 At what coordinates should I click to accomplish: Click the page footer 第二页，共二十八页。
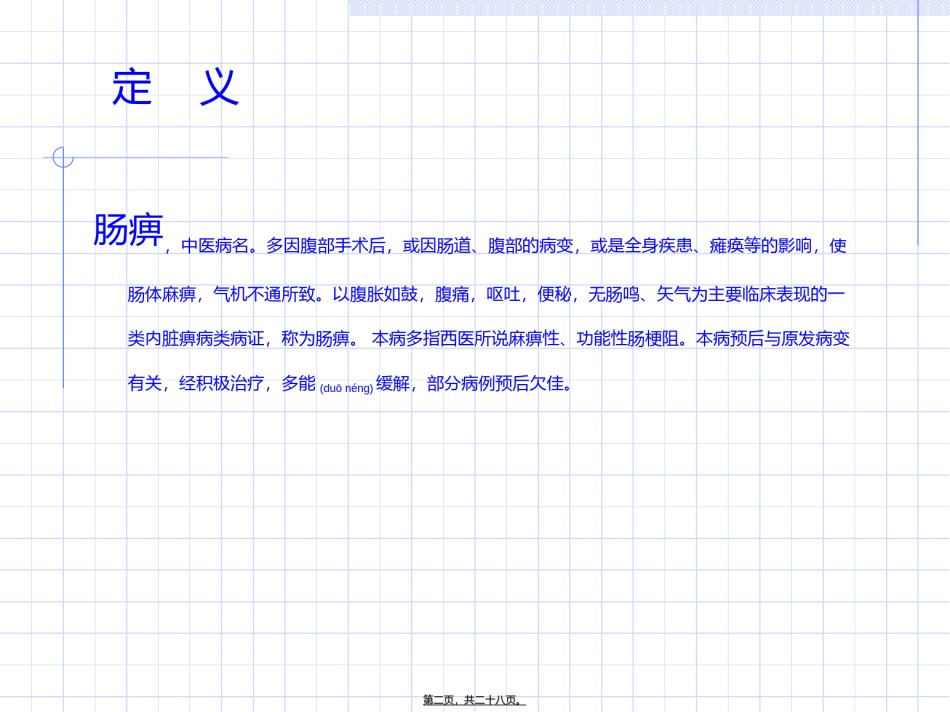(474, 700)
